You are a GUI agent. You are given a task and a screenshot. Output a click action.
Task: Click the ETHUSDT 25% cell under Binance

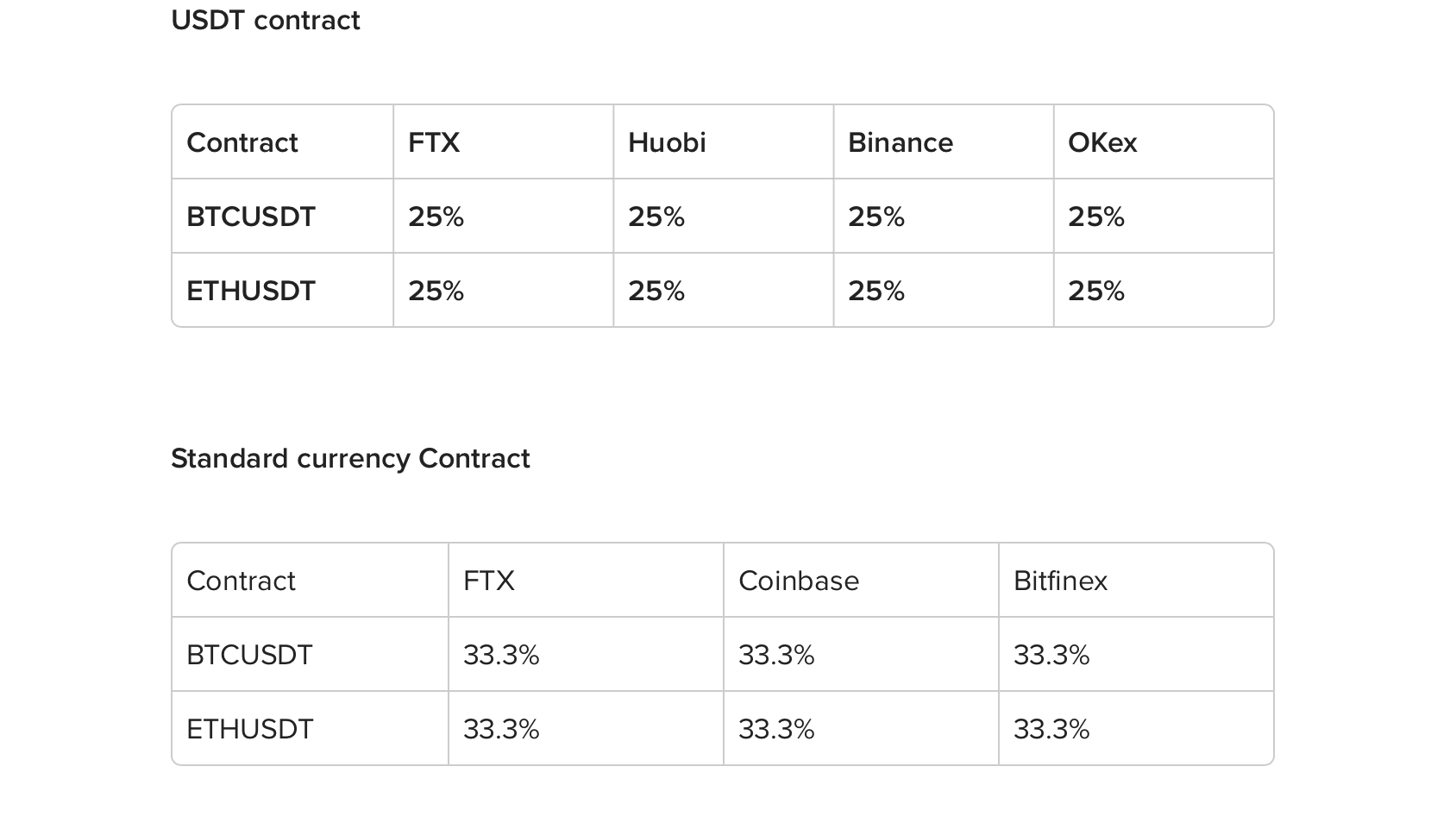coord(875,291)
